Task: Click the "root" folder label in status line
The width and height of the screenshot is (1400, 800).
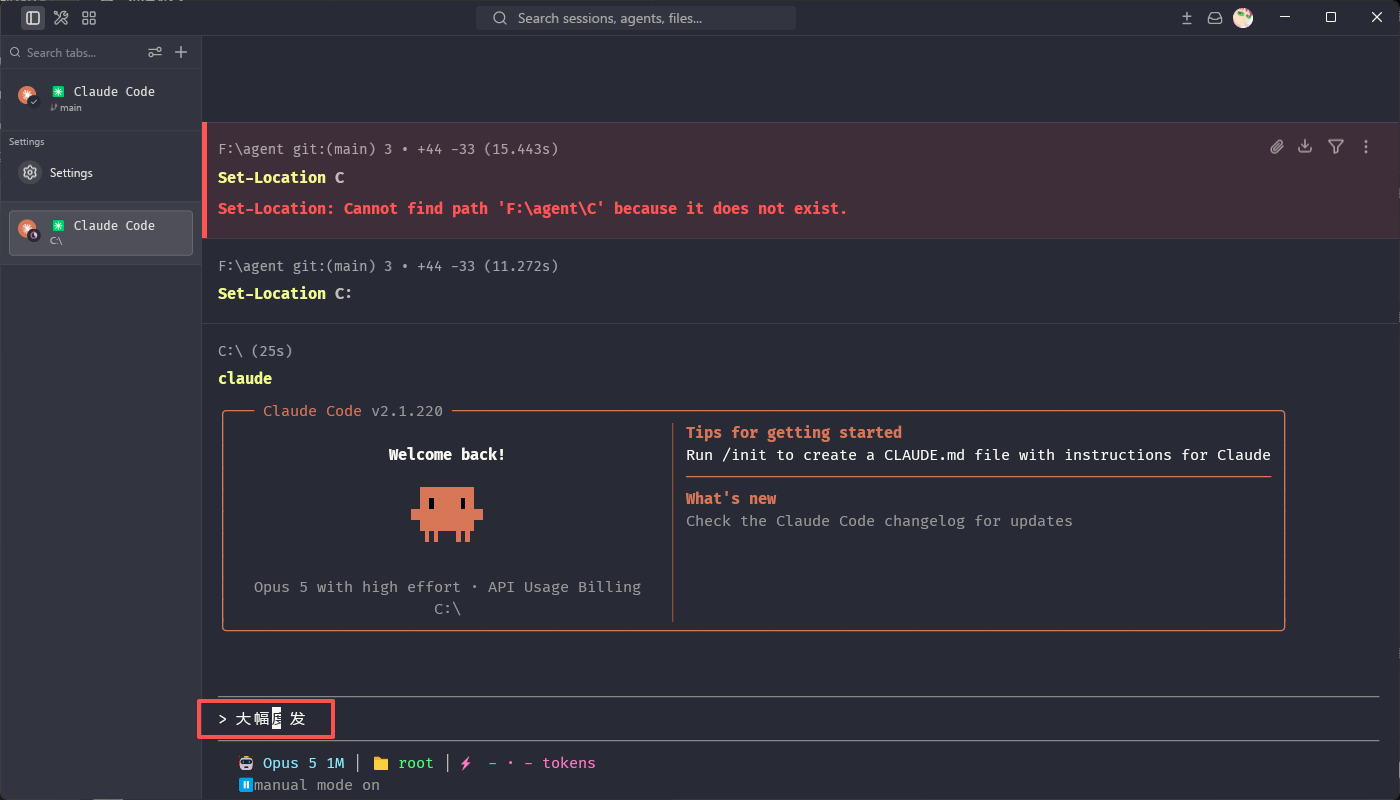Action: (416, 763)
